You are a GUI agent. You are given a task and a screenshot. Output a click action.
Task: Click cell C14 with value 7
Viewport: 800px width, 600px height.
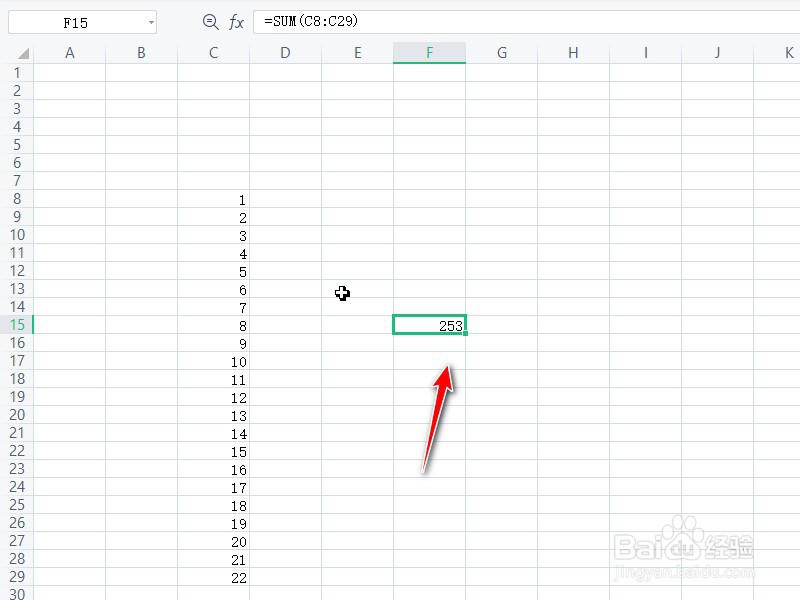(x=213, y=307)
